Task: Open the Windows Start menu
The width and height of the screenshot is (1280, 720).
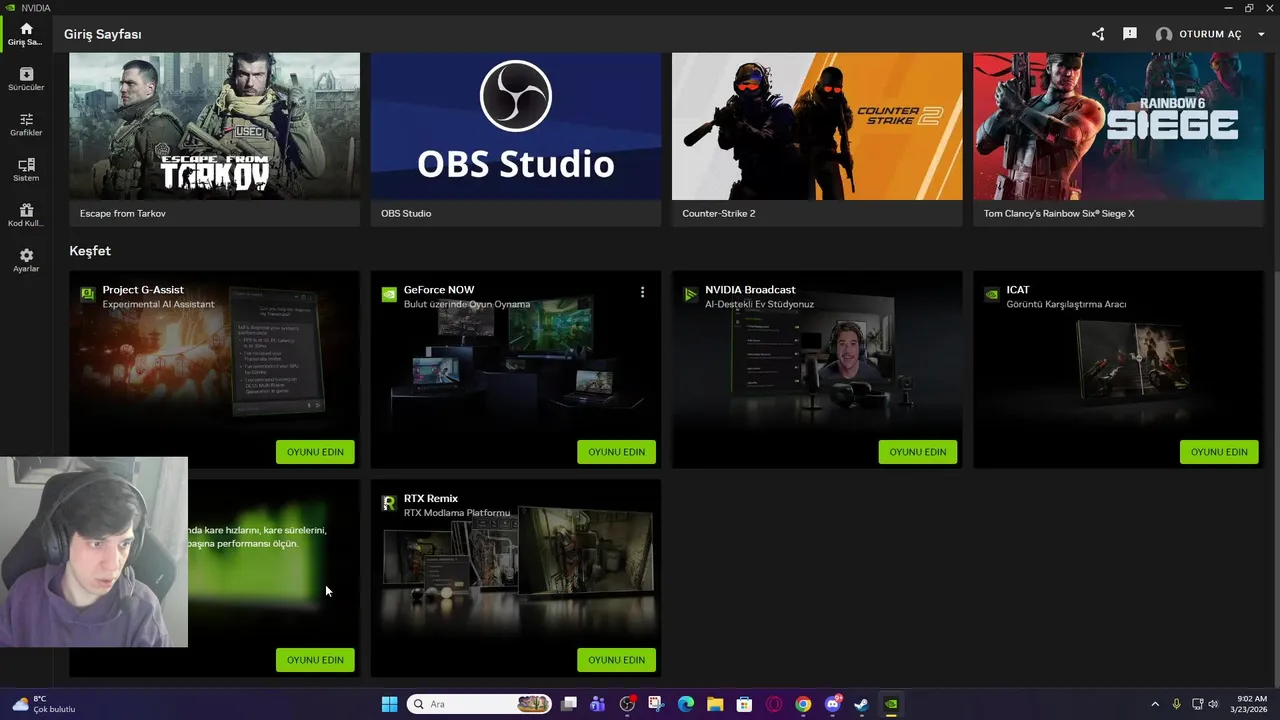Action: coord(389,704)
